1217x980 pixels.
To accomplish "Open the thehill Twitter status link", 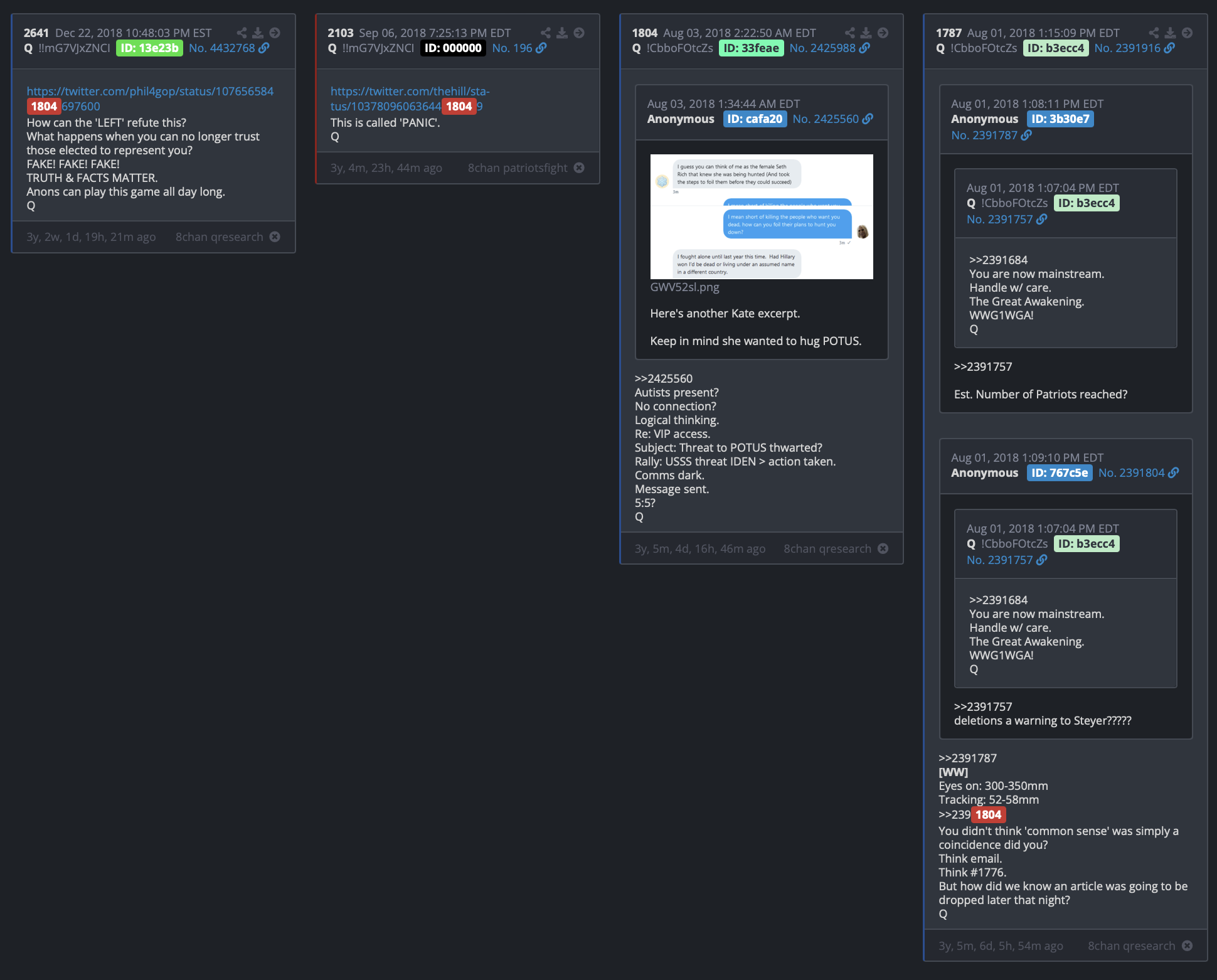I will coord(410,99).
